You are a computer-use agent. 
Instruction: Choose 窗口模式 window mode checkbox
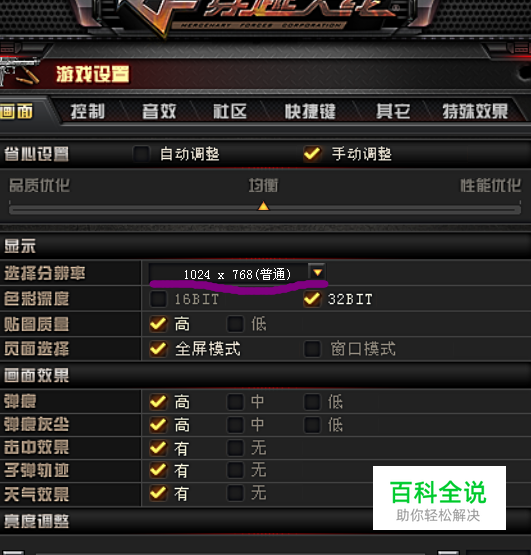312,349
